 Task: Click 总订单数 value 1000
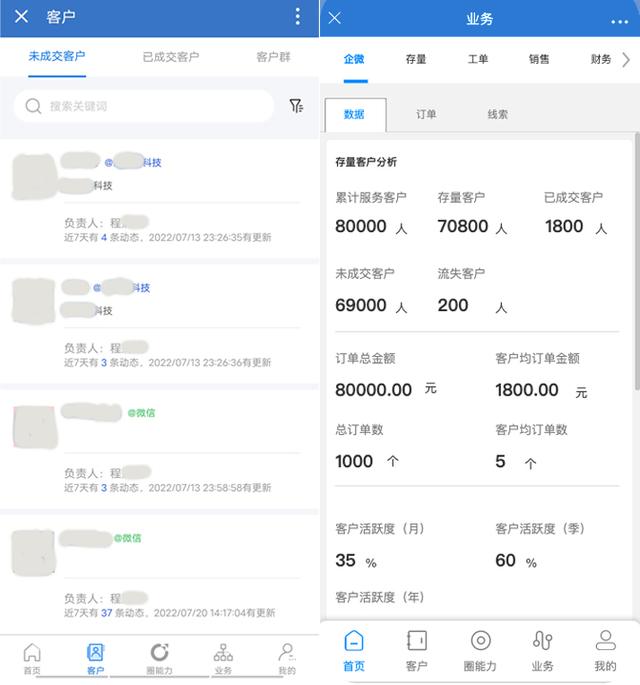point(354,461)
